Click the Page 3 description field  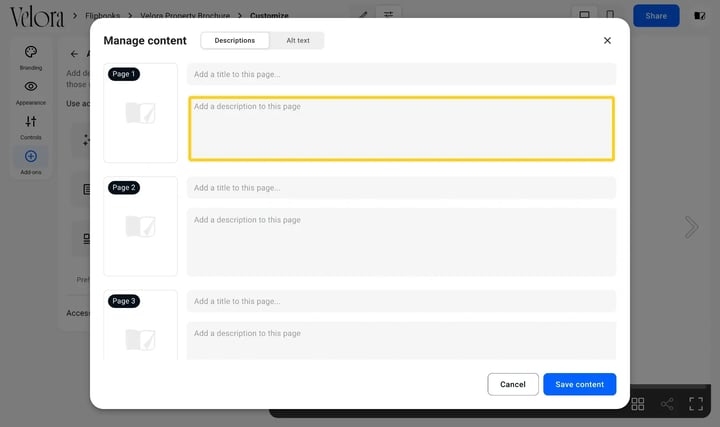401,341
